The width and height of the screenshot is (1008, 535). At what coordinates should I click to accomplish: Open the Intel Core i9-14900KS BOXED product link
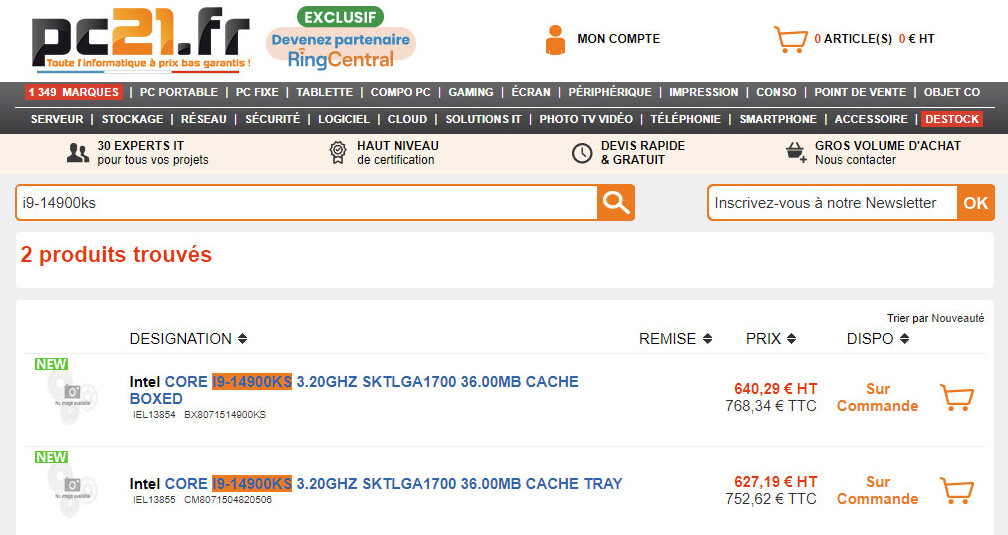(x=354, y=390)
